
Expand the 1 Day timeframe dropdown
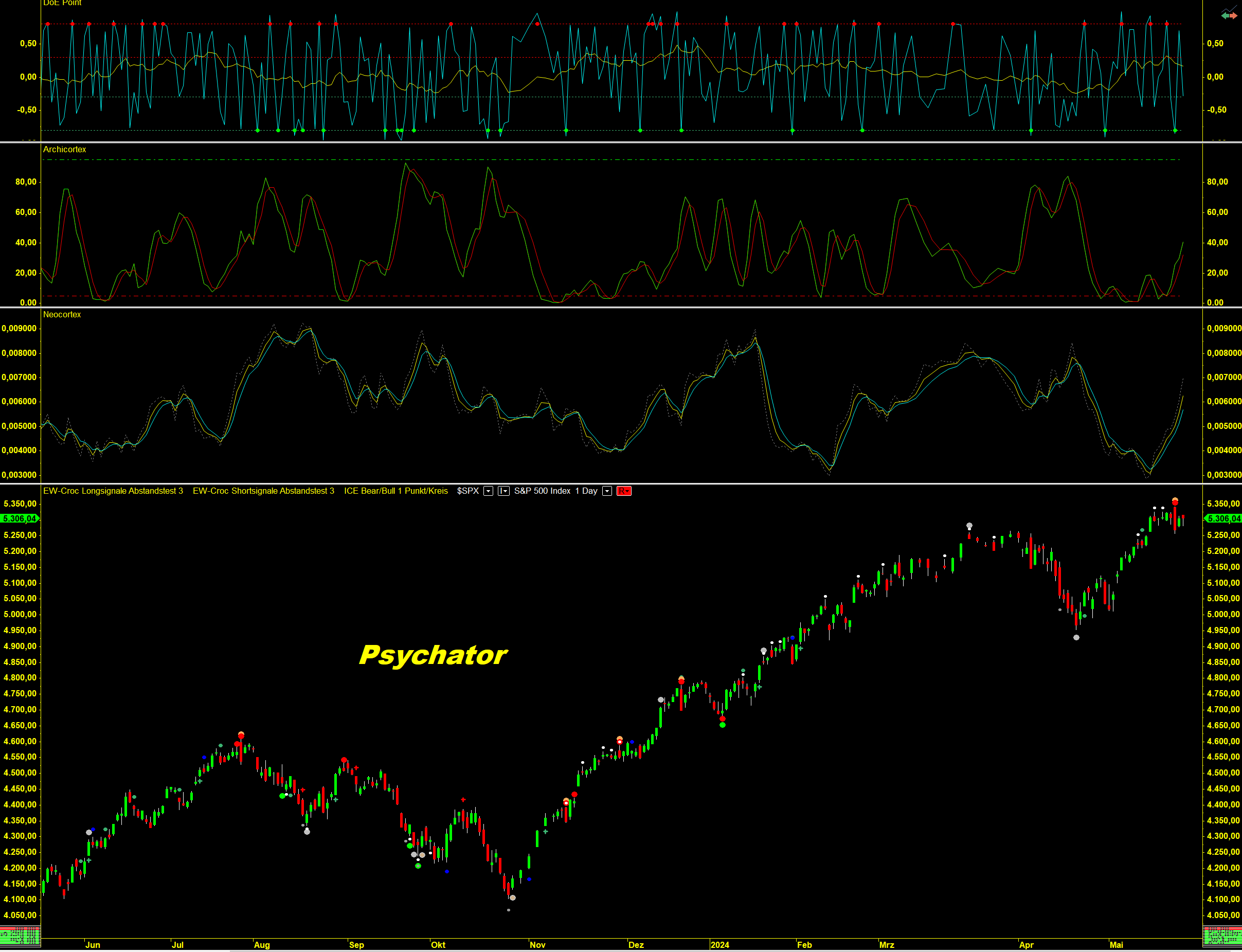(x=607, y=491)
